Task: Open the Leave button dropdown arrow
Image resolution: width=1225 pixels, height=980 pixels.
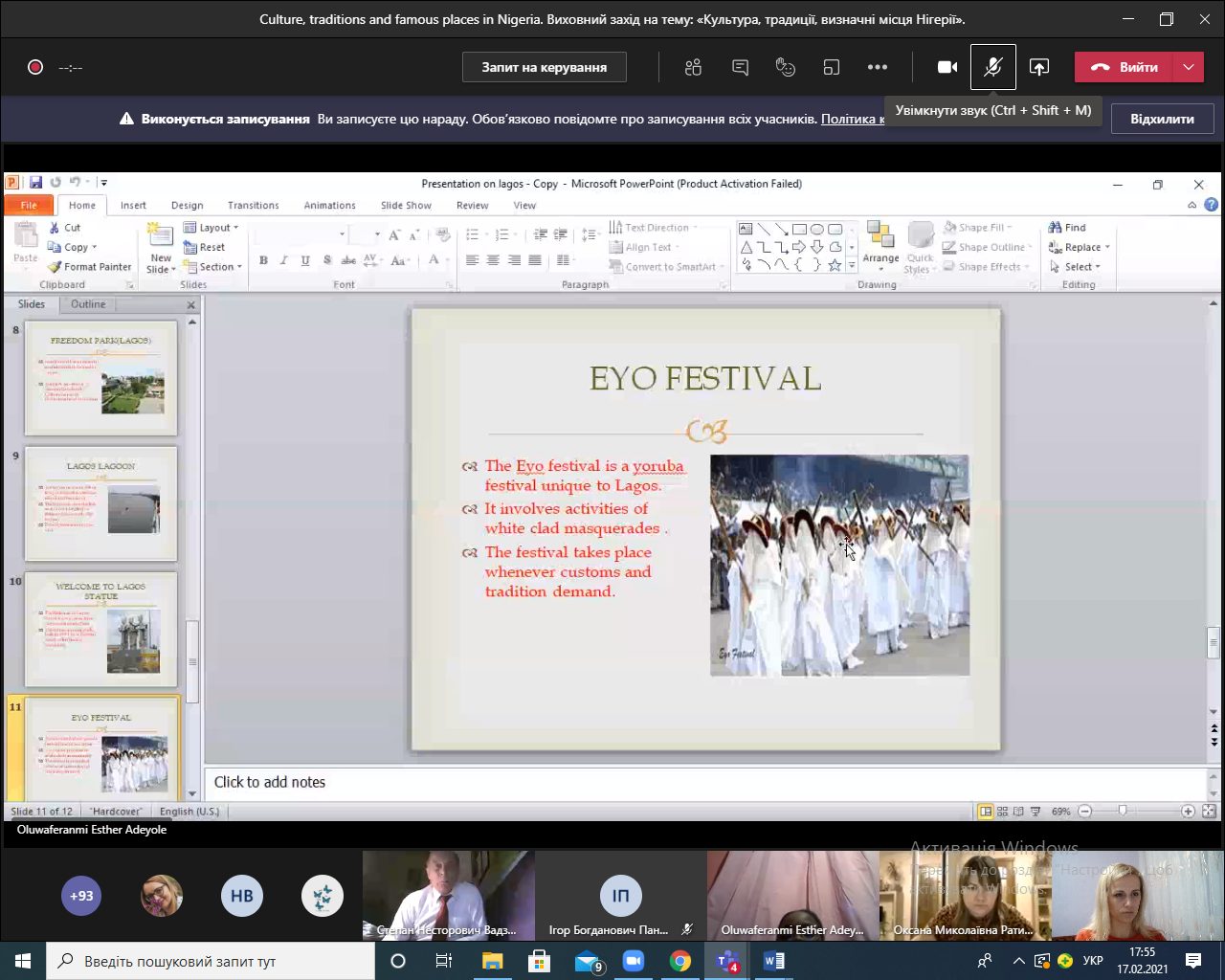Action: [x=1189, y=67]
